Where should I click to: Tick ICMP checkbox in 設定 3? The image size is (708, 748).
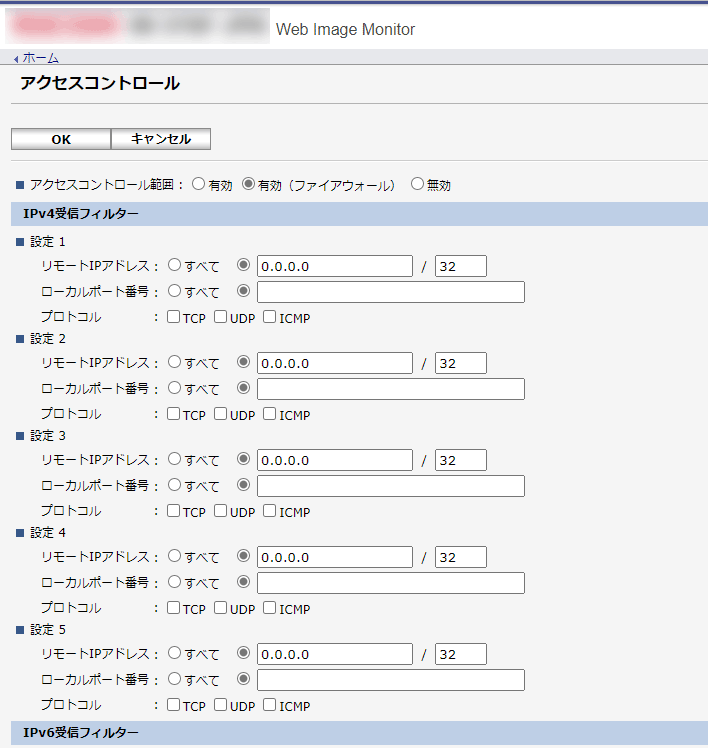point(270,512)
